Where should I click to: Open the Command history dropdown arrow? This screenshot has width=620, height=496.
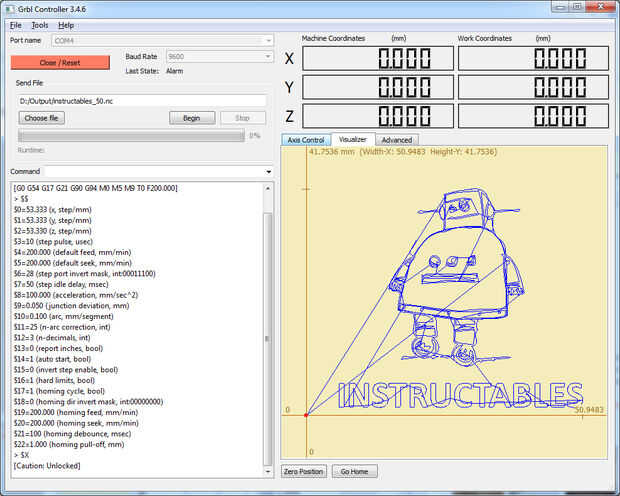(x=269, y=172)
